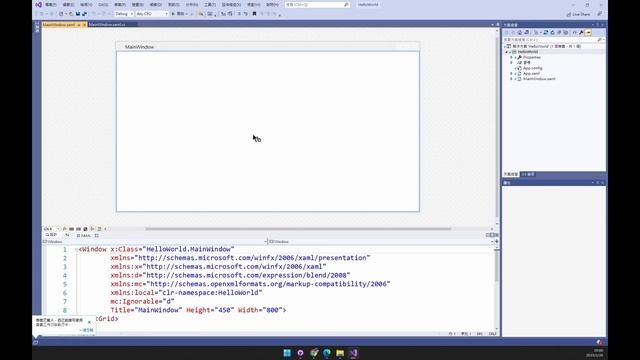
Task: Open the Edge browser taskbar icon
Action: [327, 353]
